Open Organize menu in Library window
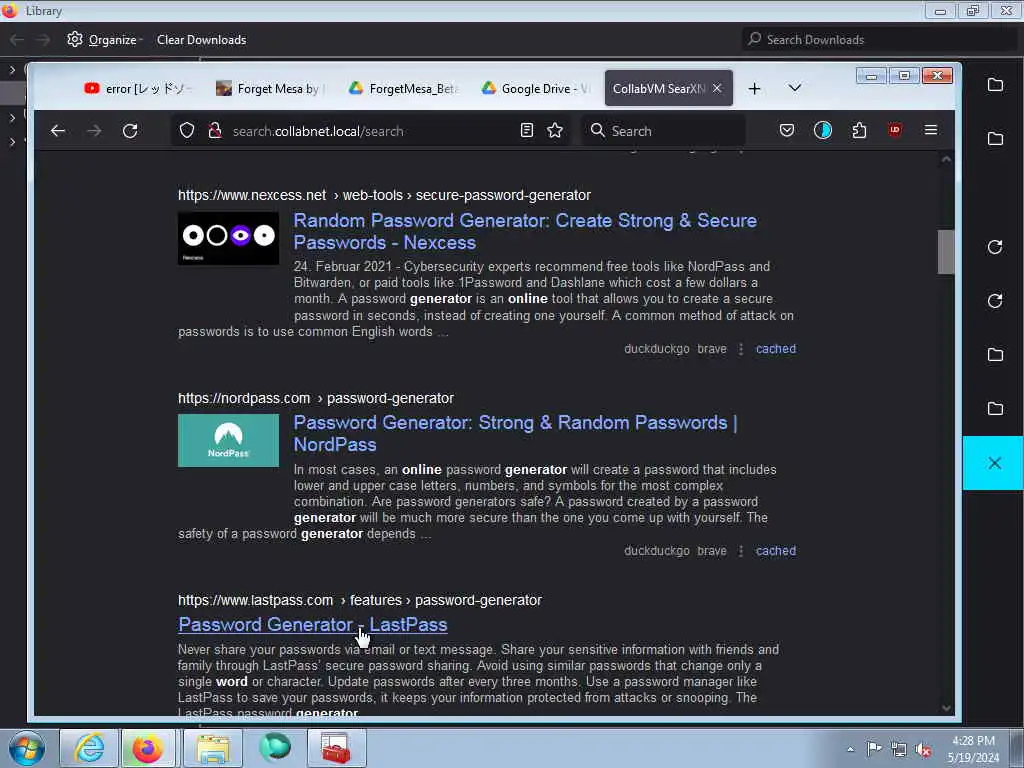This screenshot has width=1024, height=768. 104,40
